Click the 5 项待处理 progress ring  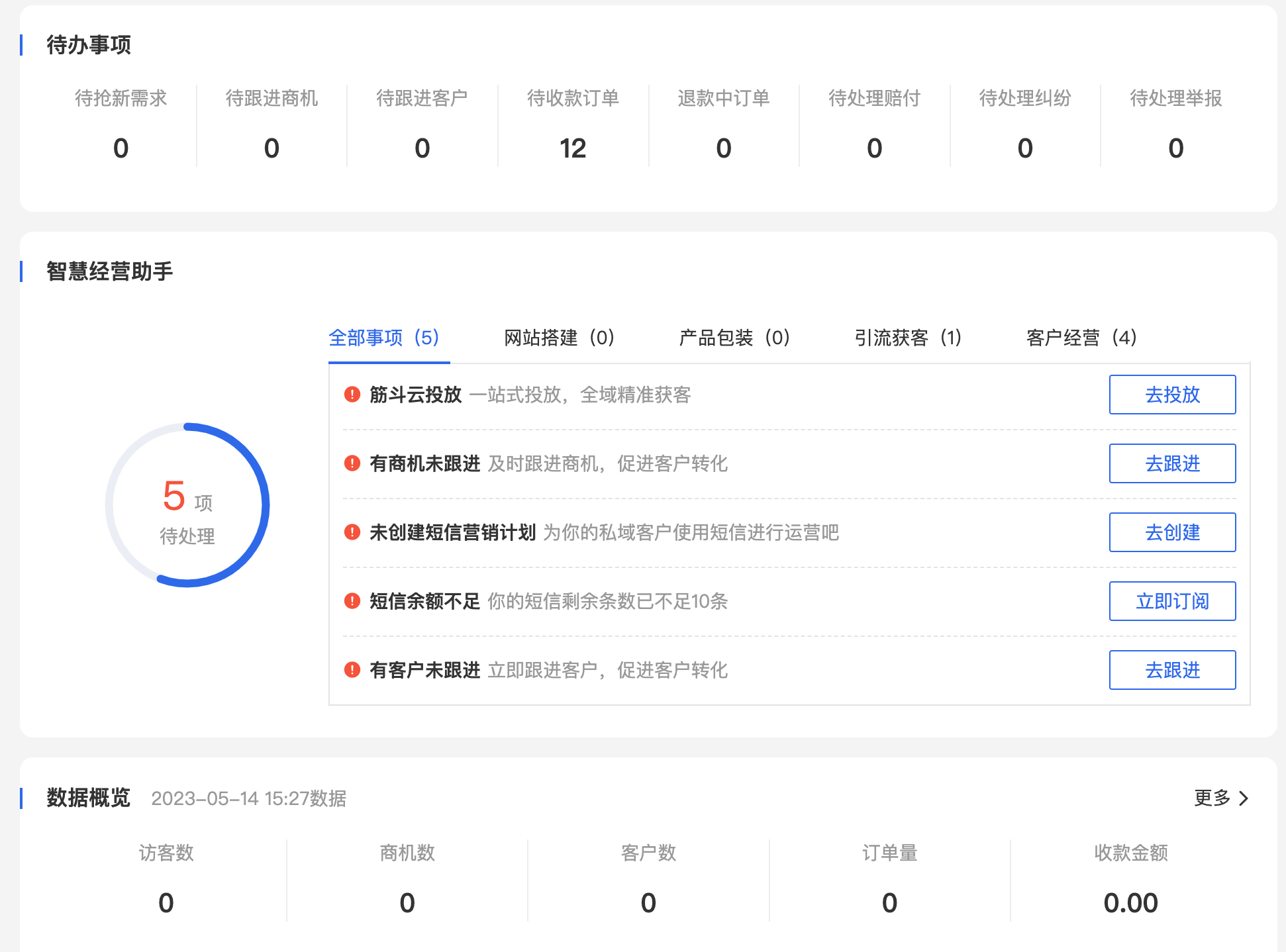click(187, 505)
